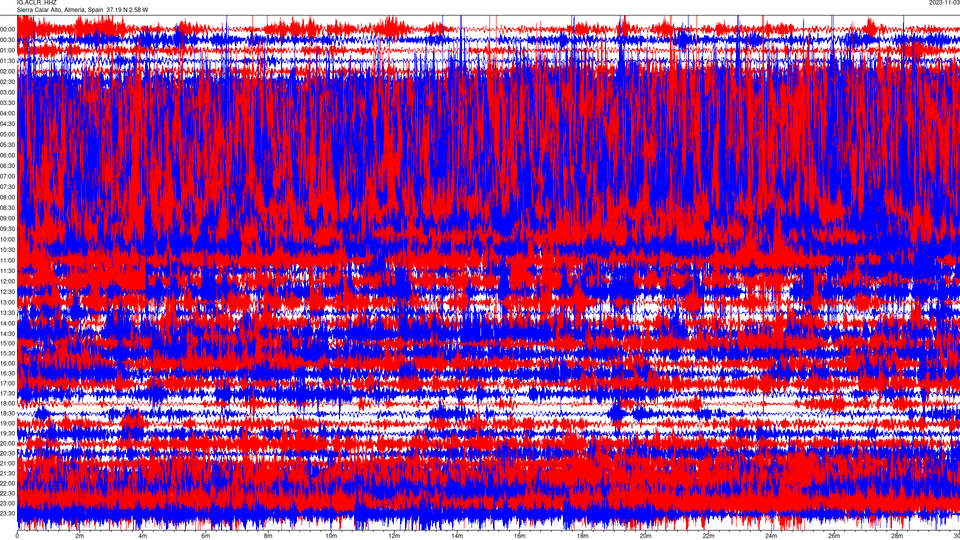
Task: Pick the 12:30 time label
Action: tap(7, 292)
